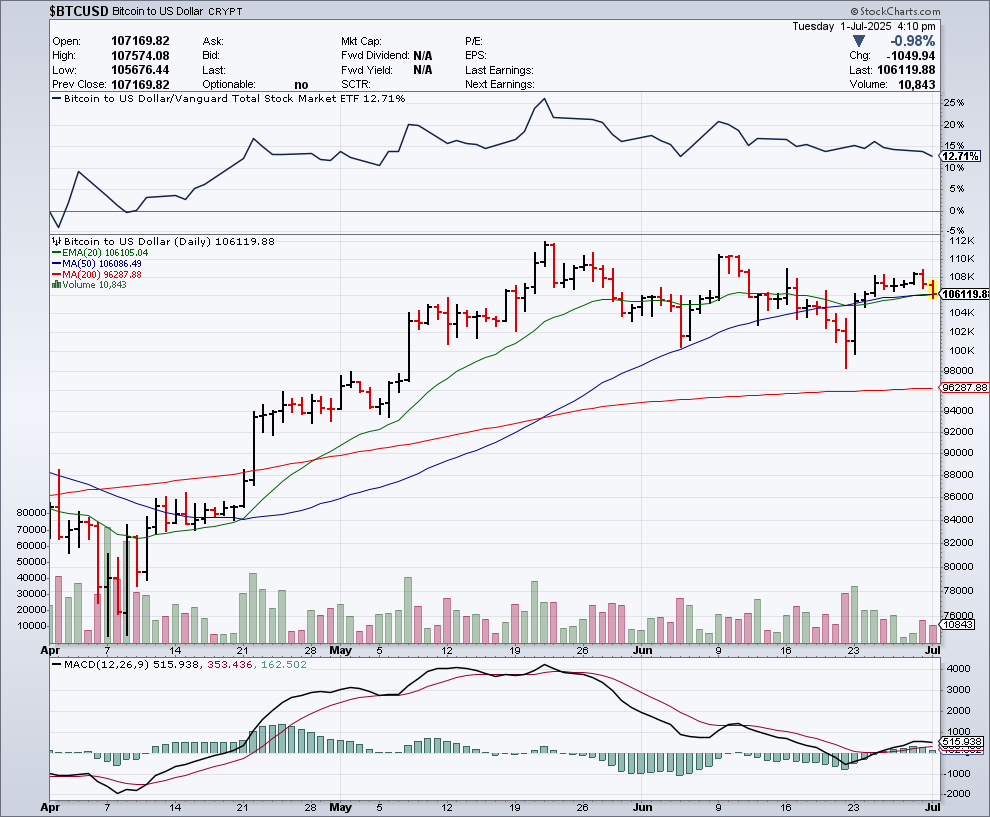
Task: Click the 12.71% relative strength value tag
Action: pyautogui.click(x=962, y=156)
